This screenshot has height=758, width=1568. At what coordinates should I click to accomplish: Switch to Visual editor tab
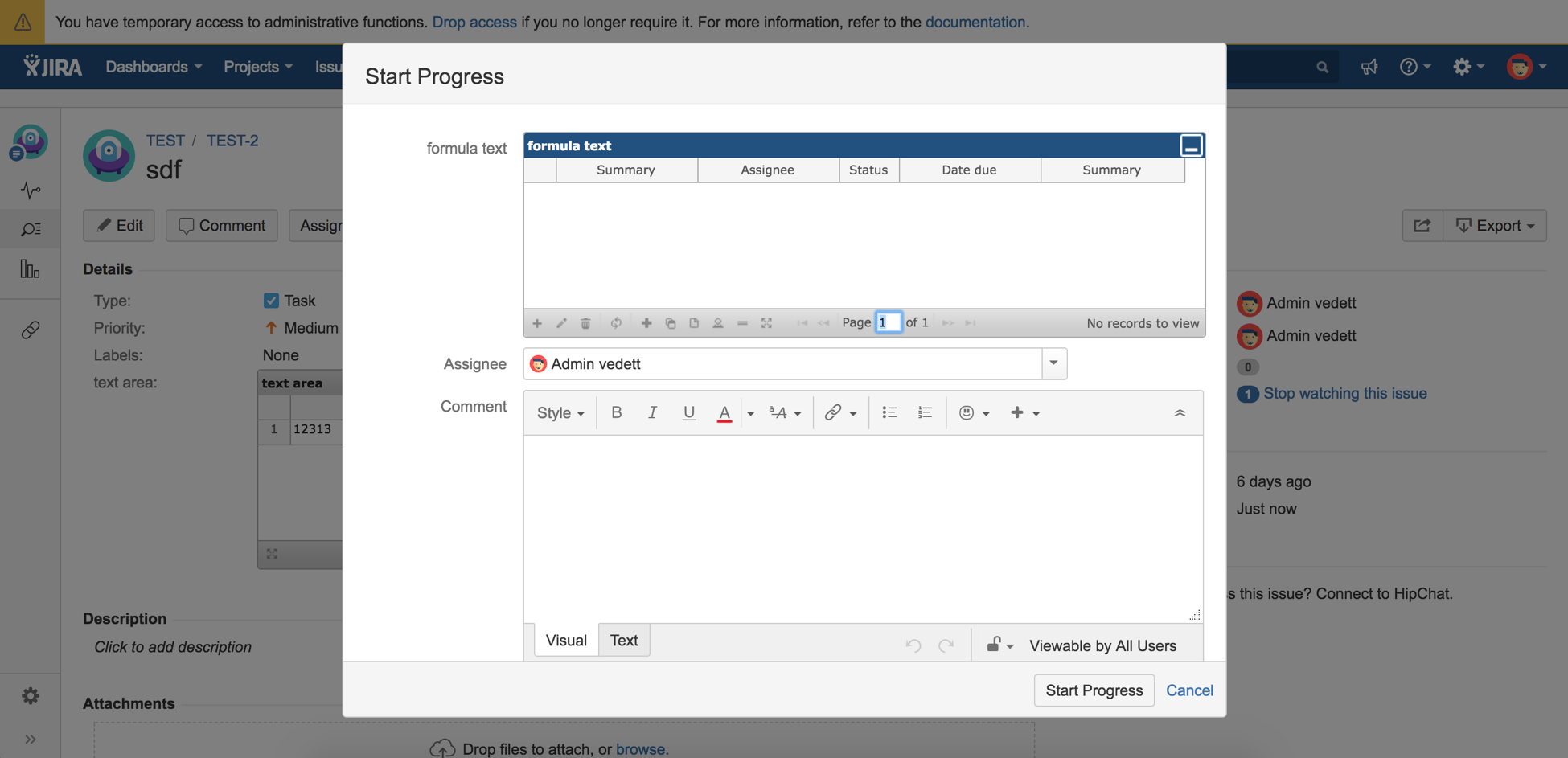tap(566, 640)
